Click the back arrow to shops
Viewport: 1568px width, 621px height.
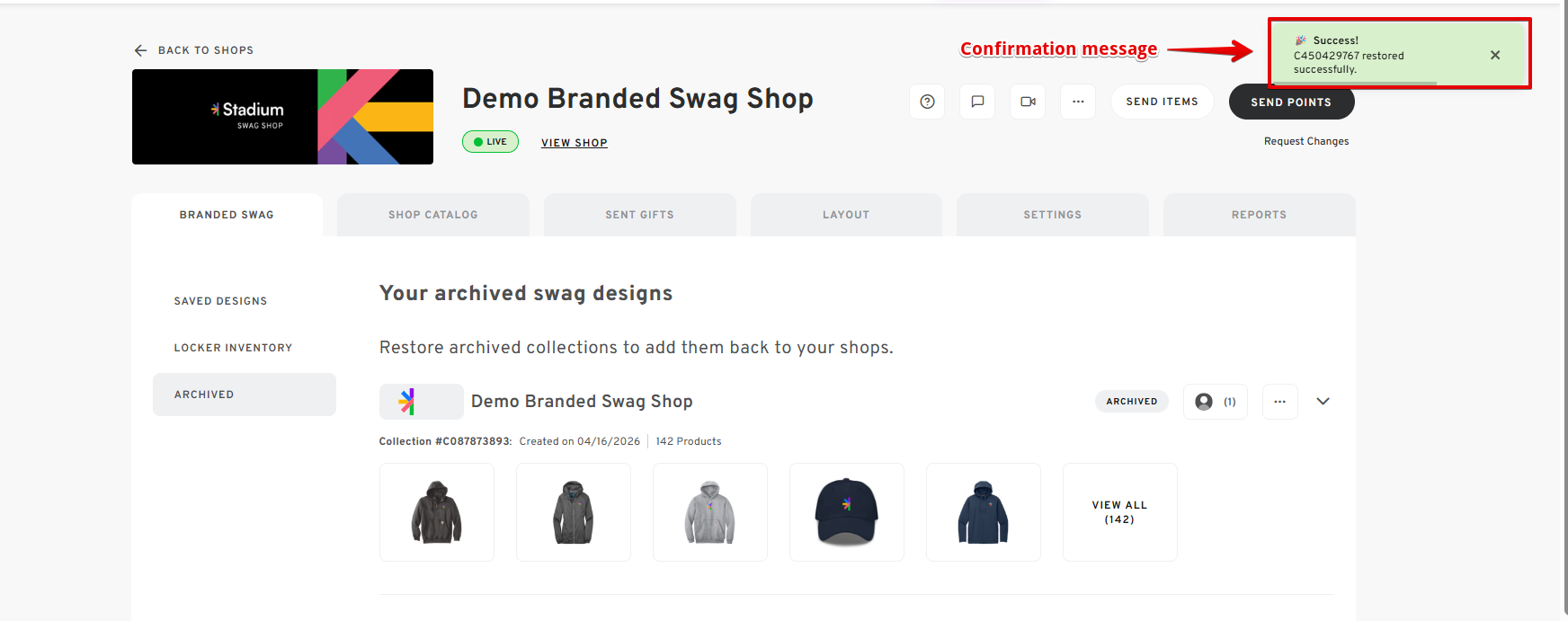(x=141, y=50)
